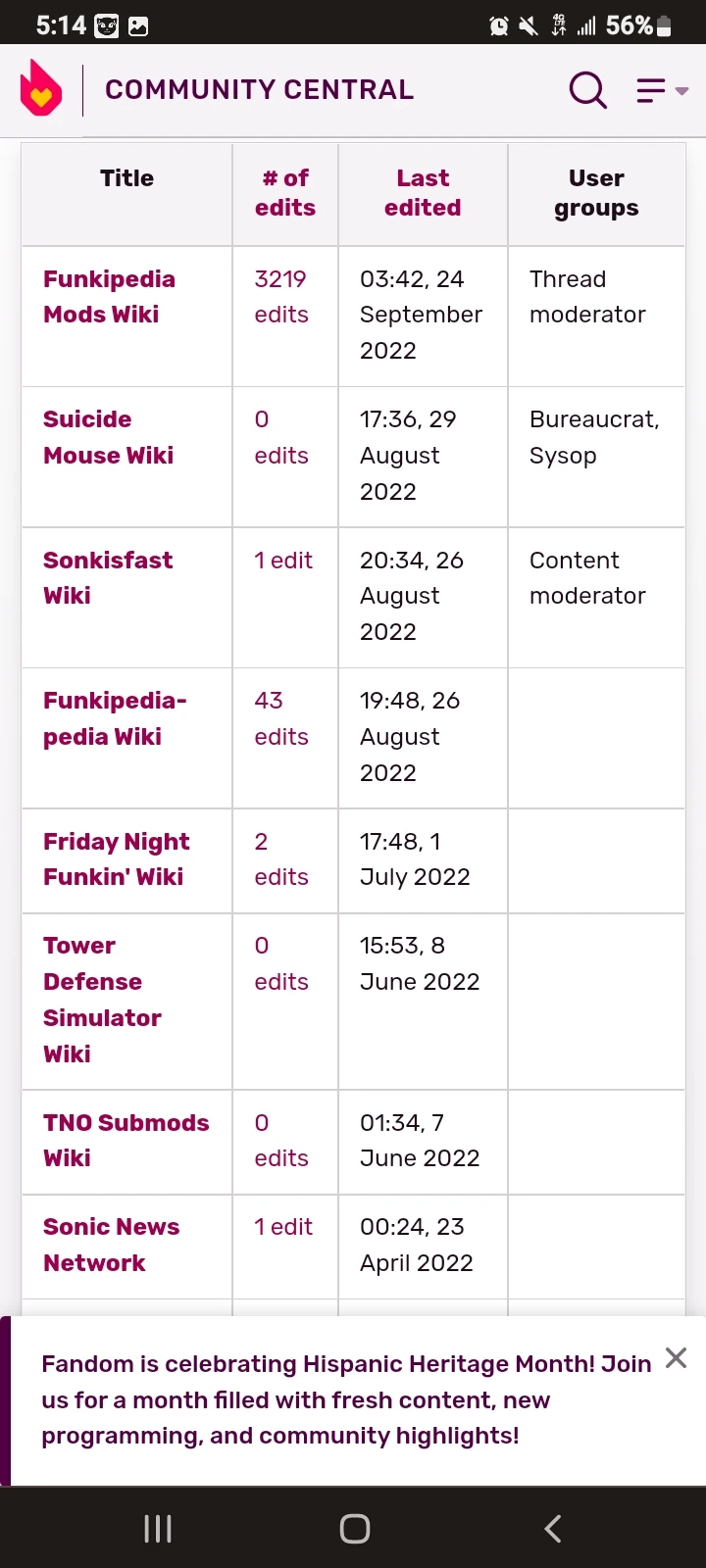This screenshot has height=1568, width=706.
Task: Open search on Community Central
Action: point(587,89)
